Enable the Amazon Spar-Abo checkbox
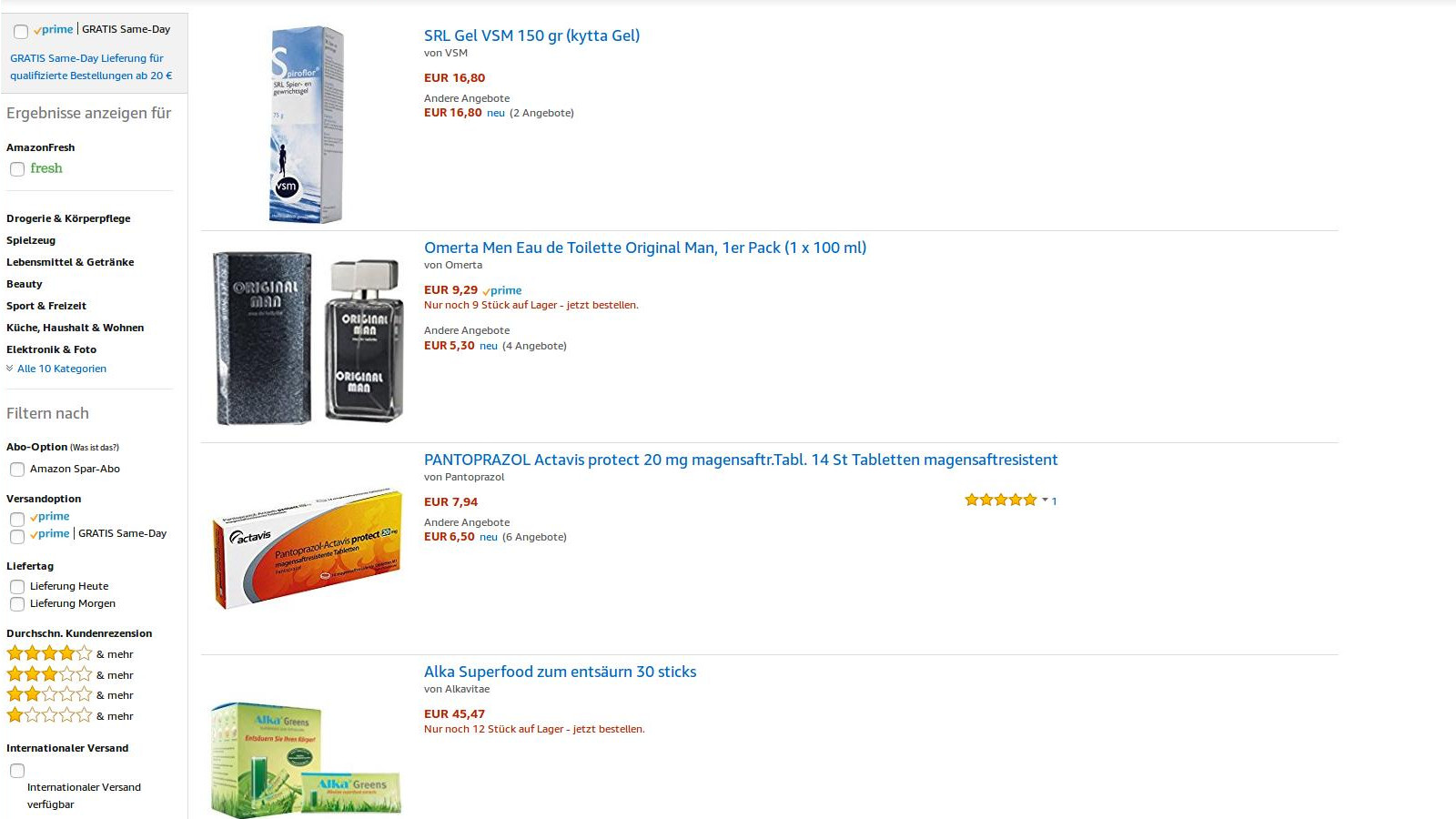 point(17,470)
